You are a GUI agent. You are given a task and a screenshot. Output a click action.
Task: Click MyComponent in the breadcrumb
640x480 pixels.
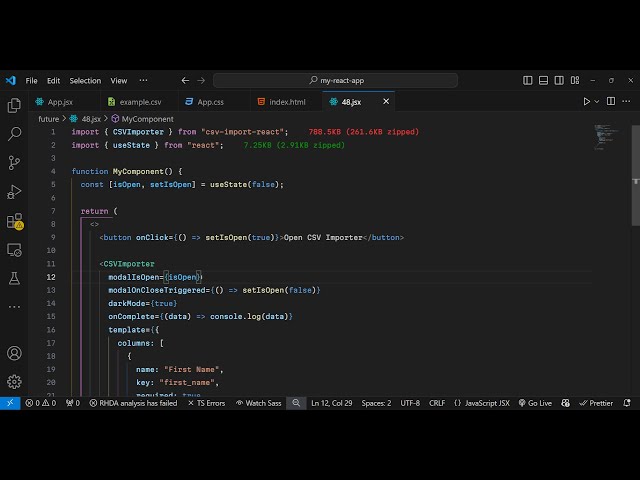tap(147, 119)
